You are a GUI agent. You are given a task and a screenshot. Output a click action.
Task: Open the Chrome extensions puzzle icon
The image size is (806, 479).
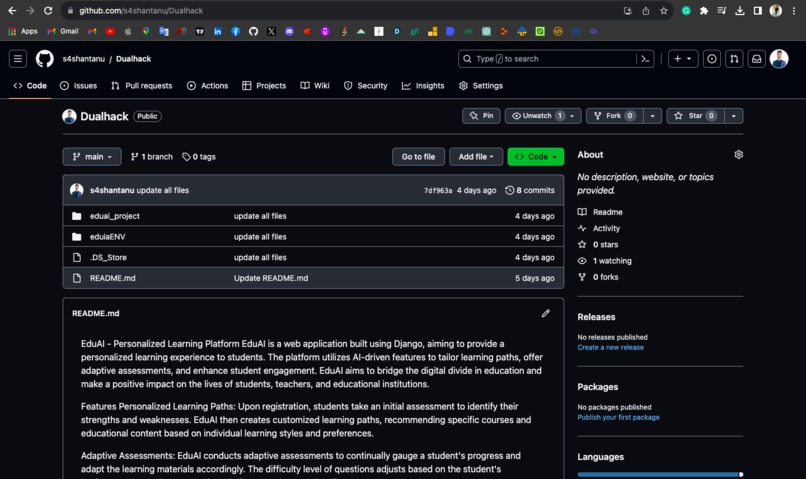[x=704, y=10]
